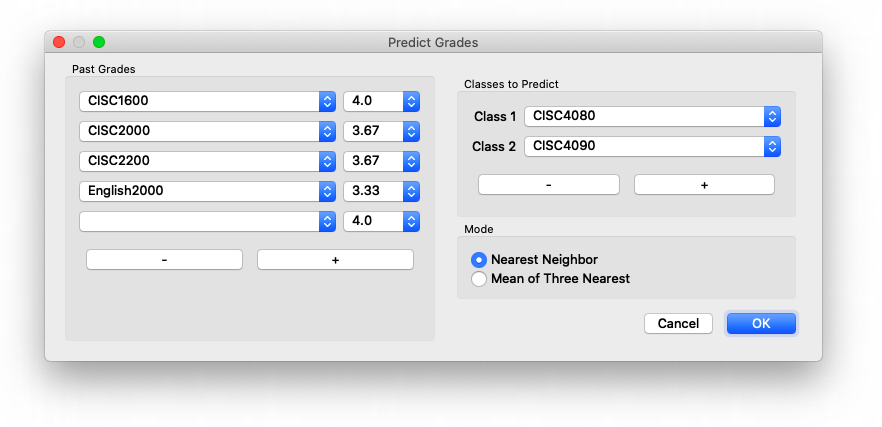
Task: Remove a past grade row with minus
Action: pos(164,260)
